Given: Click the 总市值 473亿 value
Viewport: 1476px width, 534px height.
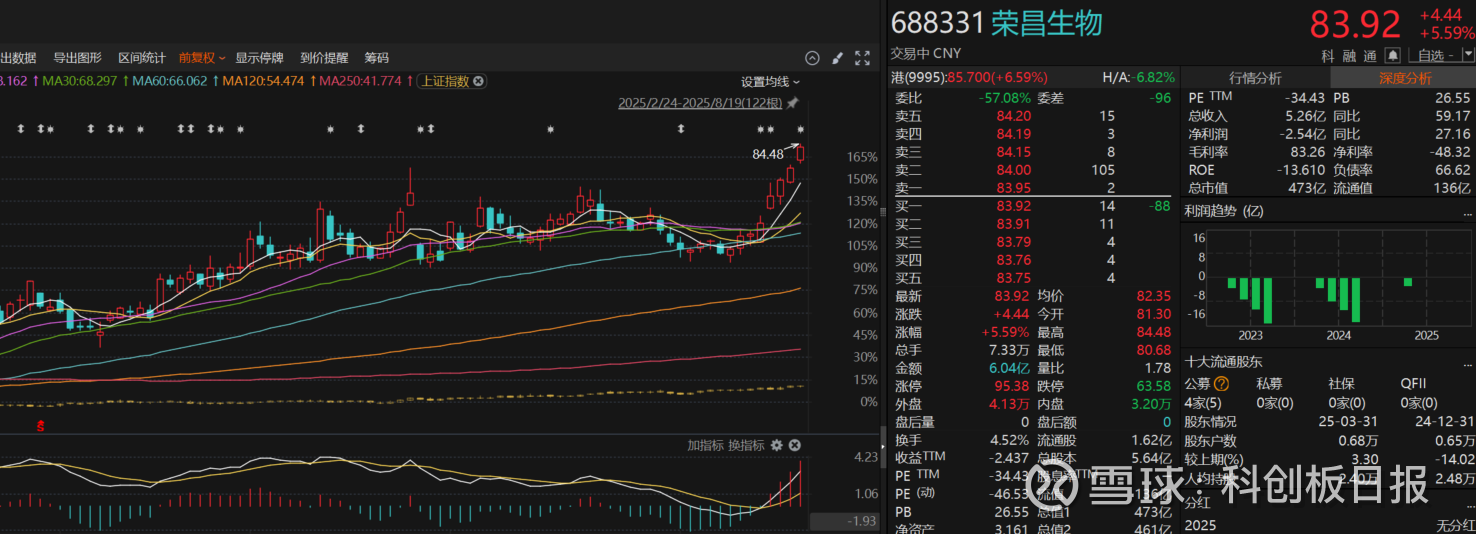Looking at the screenshot, I should [x=1307, y=188].
